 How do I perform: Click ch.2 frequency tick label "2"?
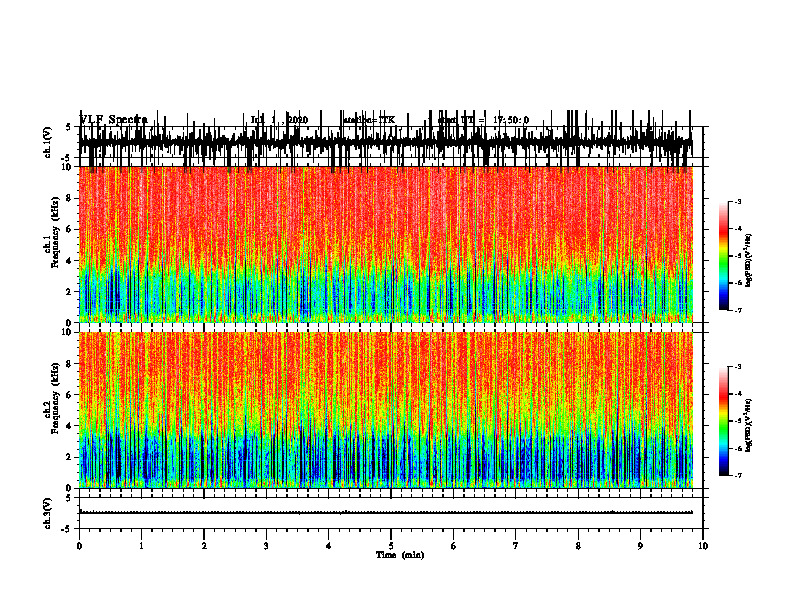[x=70, y=457]
